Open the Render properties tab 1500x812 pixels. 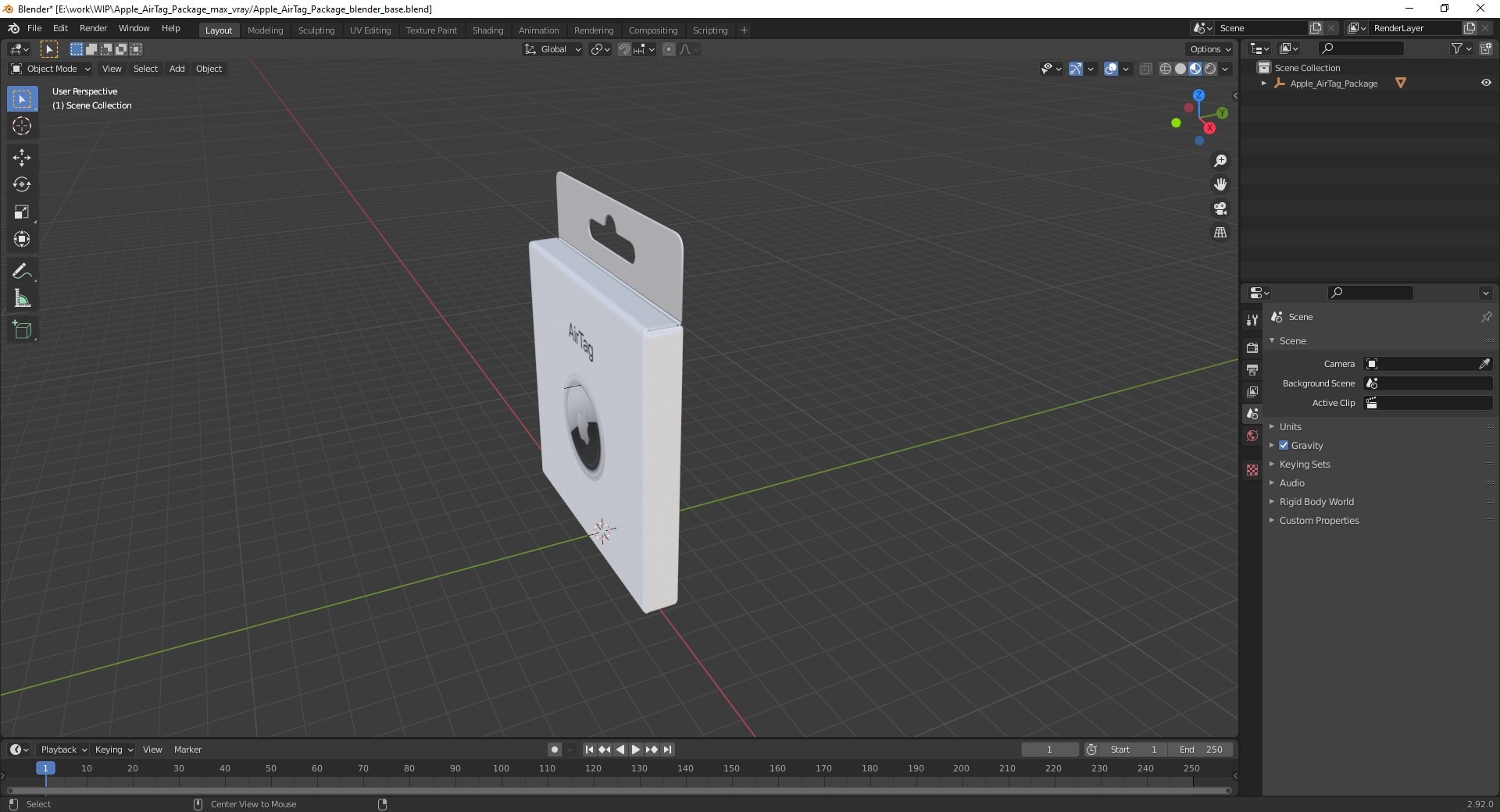(1252, 347)
